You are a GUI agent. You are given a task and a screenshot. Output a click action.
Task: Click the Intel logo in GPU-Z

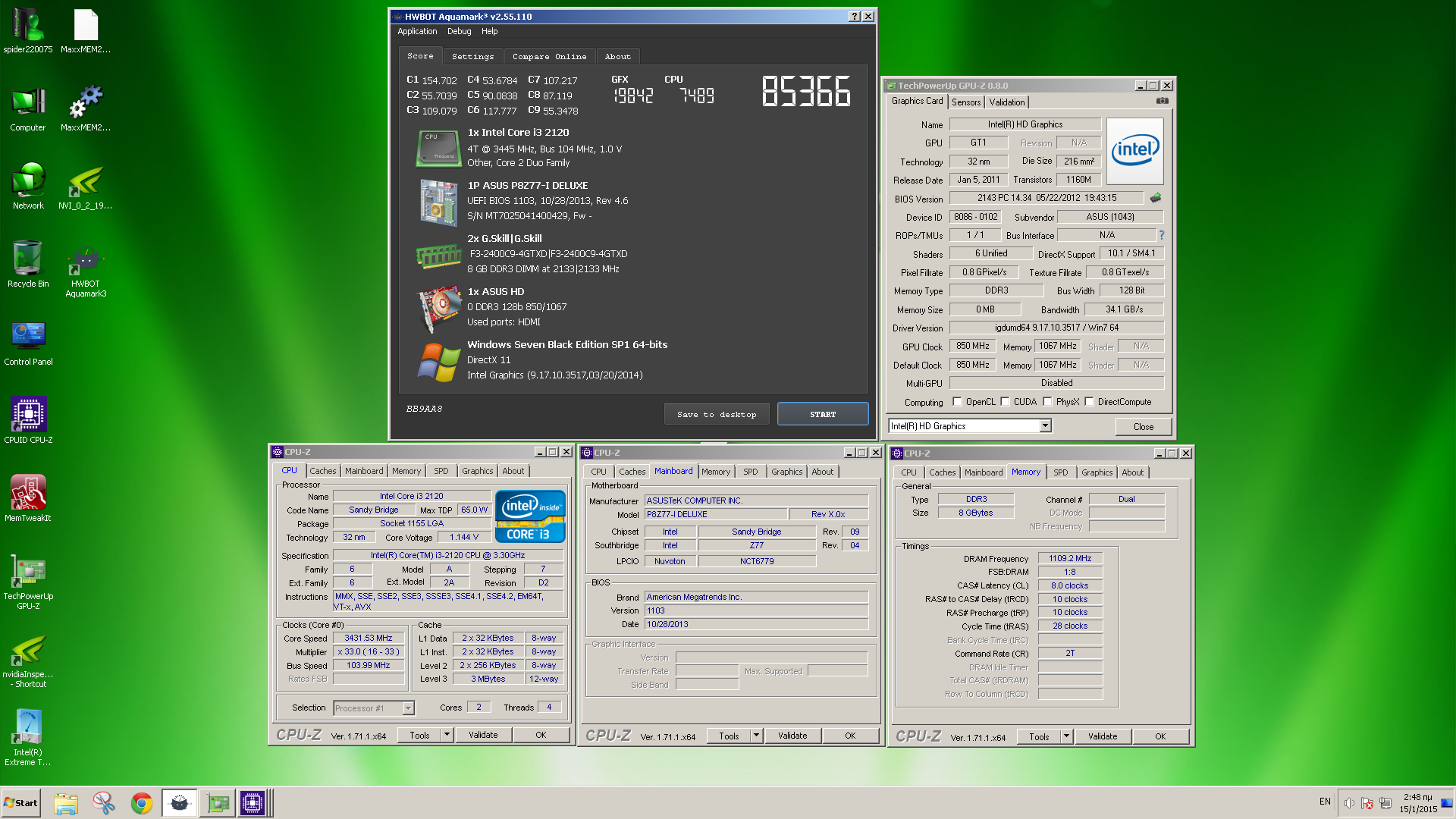click(x=1134, y=150)
